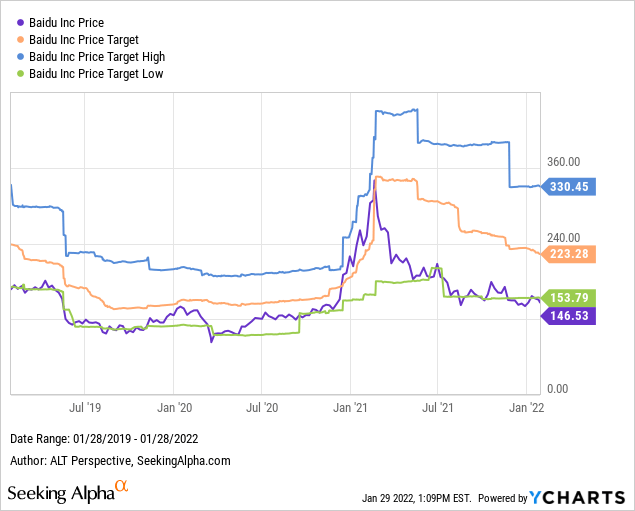Click the 146.53 purple value tag
635x511 pixels.
[570, 316]
